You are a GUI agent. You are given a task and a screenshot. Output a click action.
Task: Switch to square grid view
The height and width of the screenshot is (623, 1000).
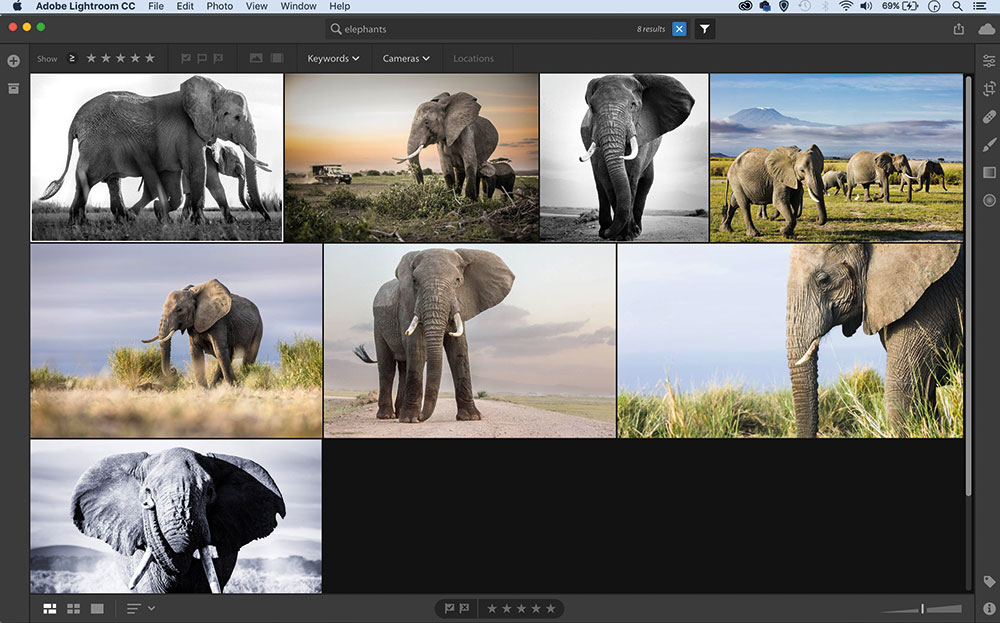[x=73, y=608]
